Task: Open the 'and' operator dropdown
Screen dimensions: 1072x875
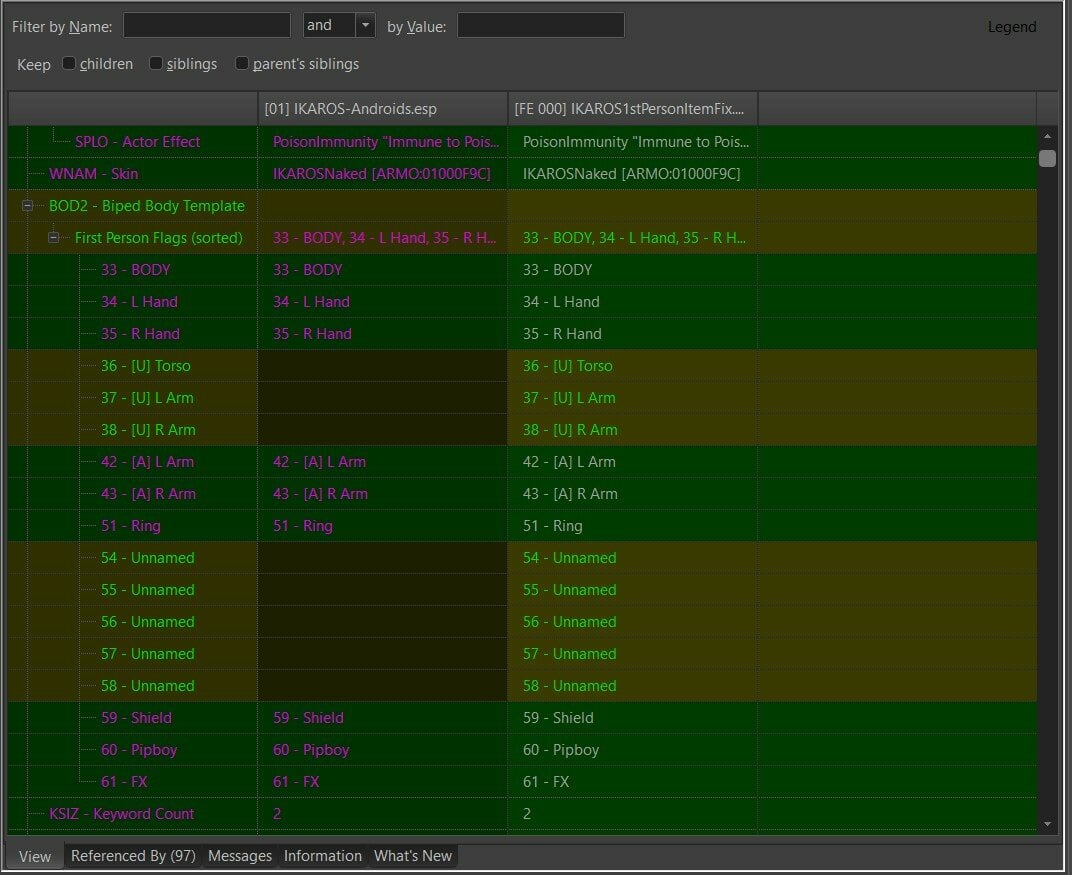Action: 365,26
